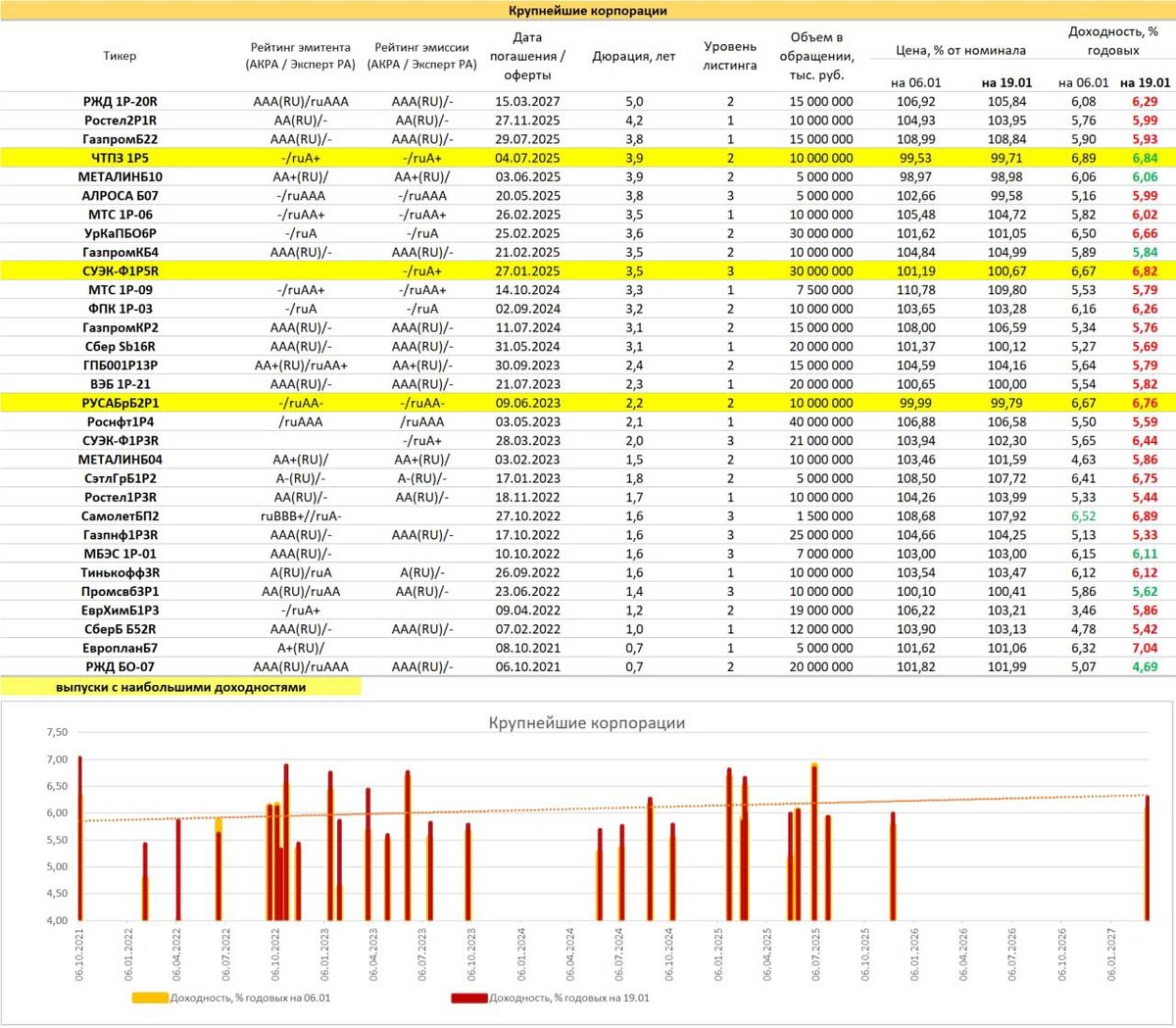1176x1028 pixels.
Task: Click the 'на 19.01' yield subheader
Action: [1145, 82]
